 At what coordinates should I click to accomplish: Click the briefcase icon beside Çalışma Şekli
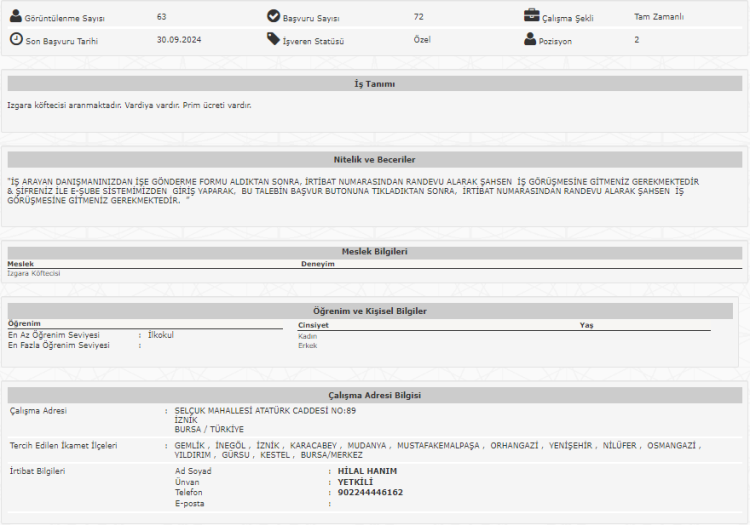tap(532, 16)
